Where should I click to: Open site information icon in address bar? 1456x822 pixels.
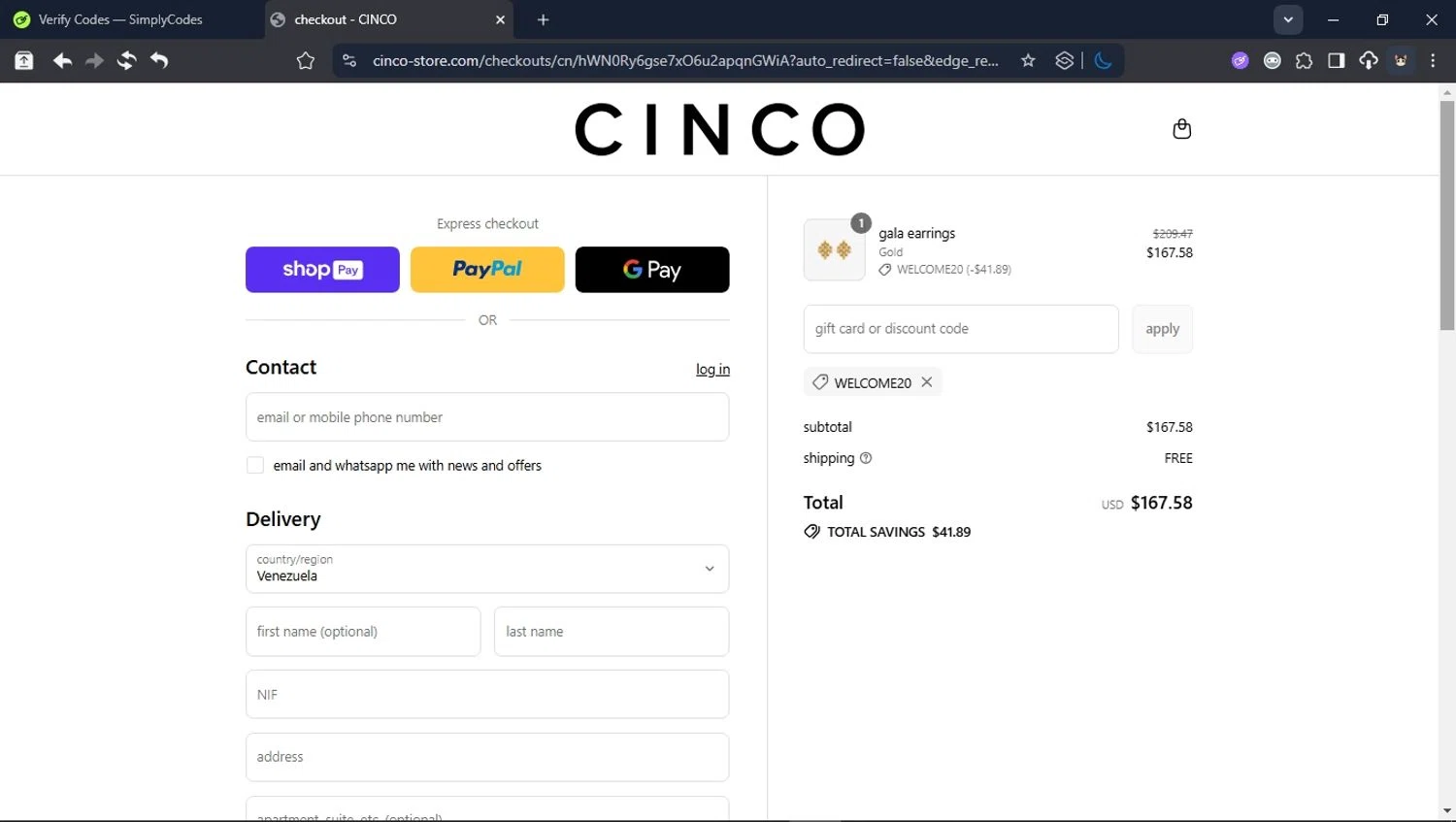point(349,61)
